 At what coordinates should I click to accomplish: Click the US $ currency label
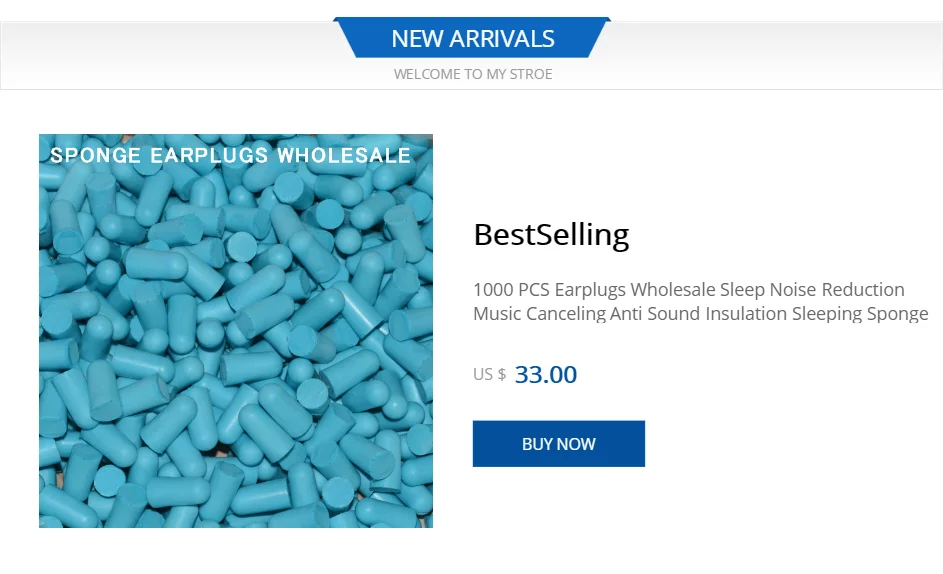pos(490,374)
